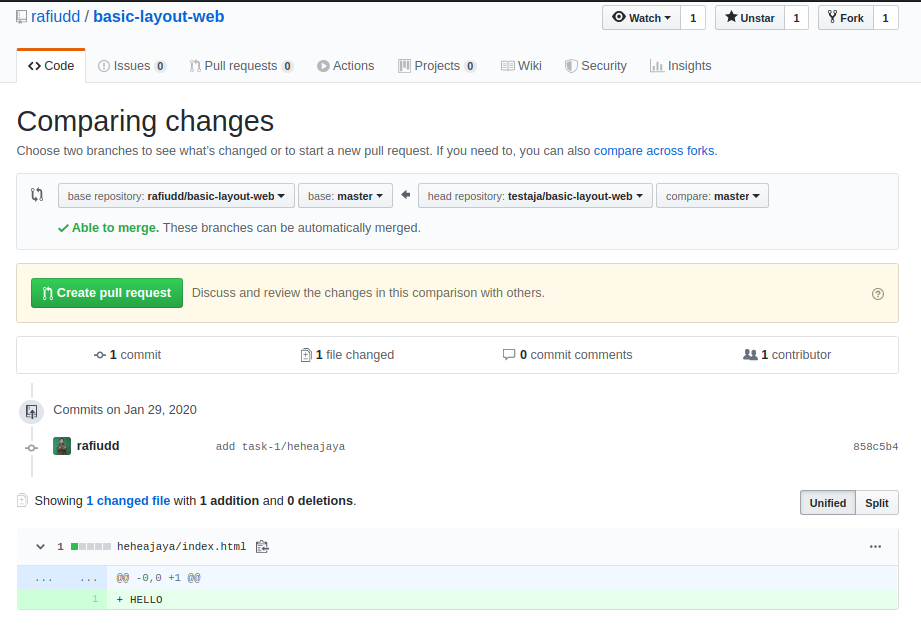Open the Security tab
The height and width of the screenshot is (640, 921).
(596, 66)
